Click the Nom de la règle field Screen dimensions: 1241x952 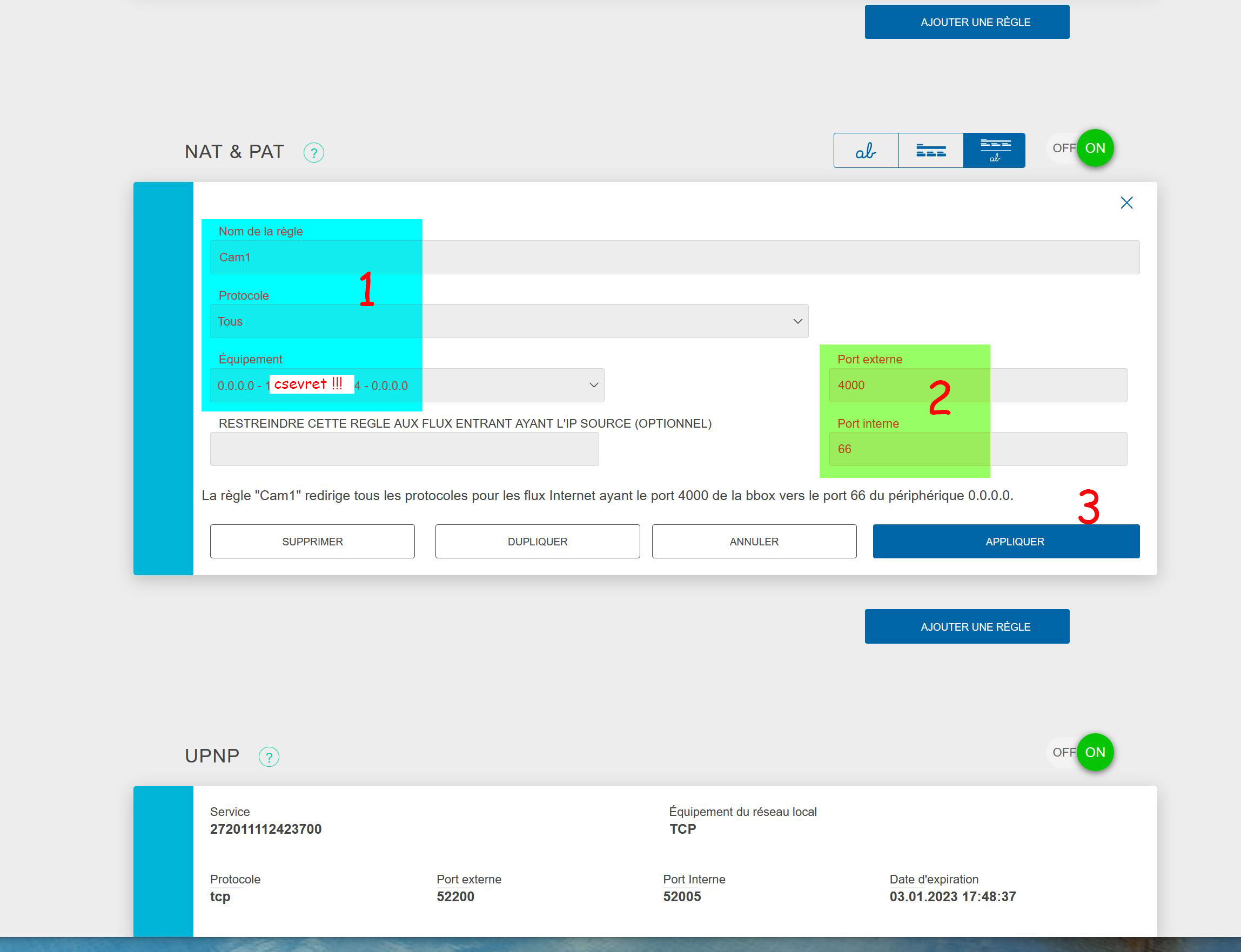point(674,257)
